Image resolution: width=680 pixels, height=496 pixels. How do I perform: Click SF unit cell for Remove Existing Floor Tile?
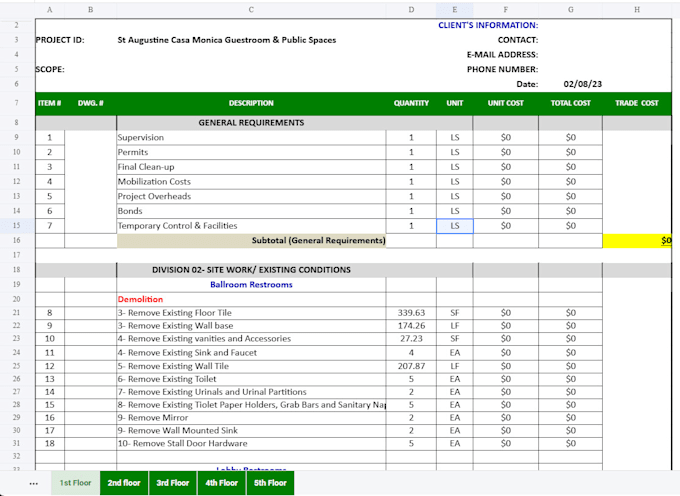pyautogui.click(x=454, y=313)
